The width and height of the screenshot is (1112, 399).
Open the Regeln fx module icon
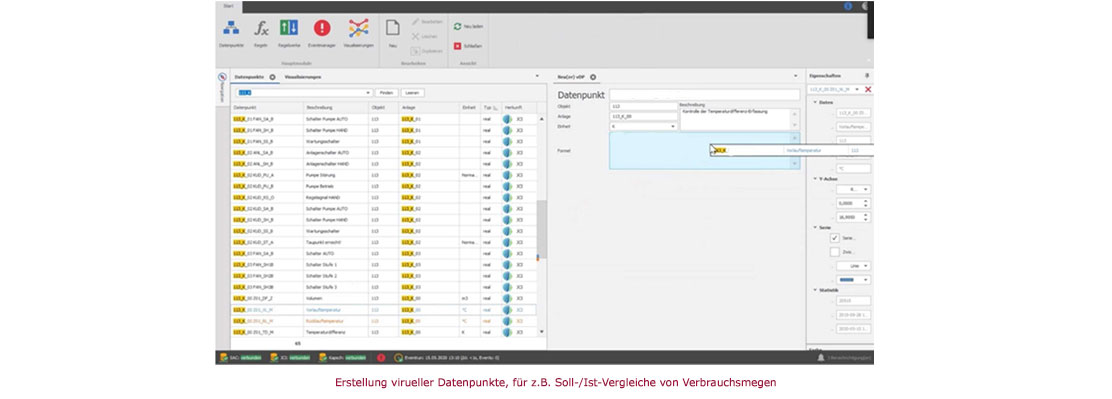(261, 28)
